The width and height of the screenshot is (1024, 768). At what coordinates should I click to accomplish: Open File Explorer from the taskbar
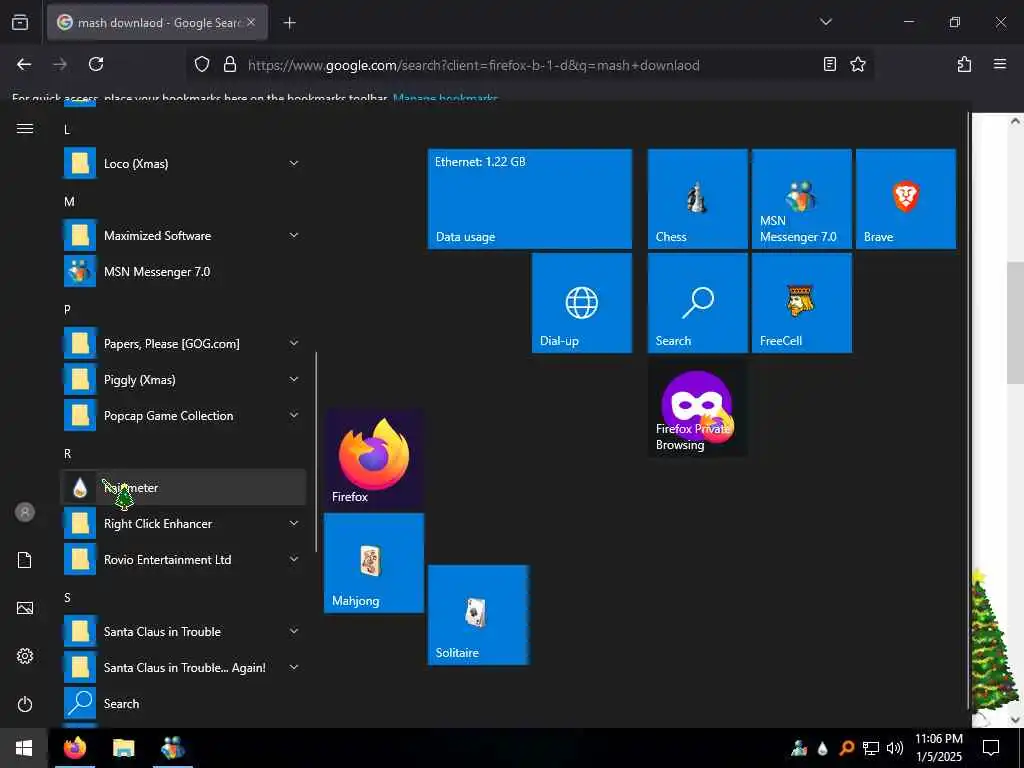pyautogui.click(x=123, y=748)
